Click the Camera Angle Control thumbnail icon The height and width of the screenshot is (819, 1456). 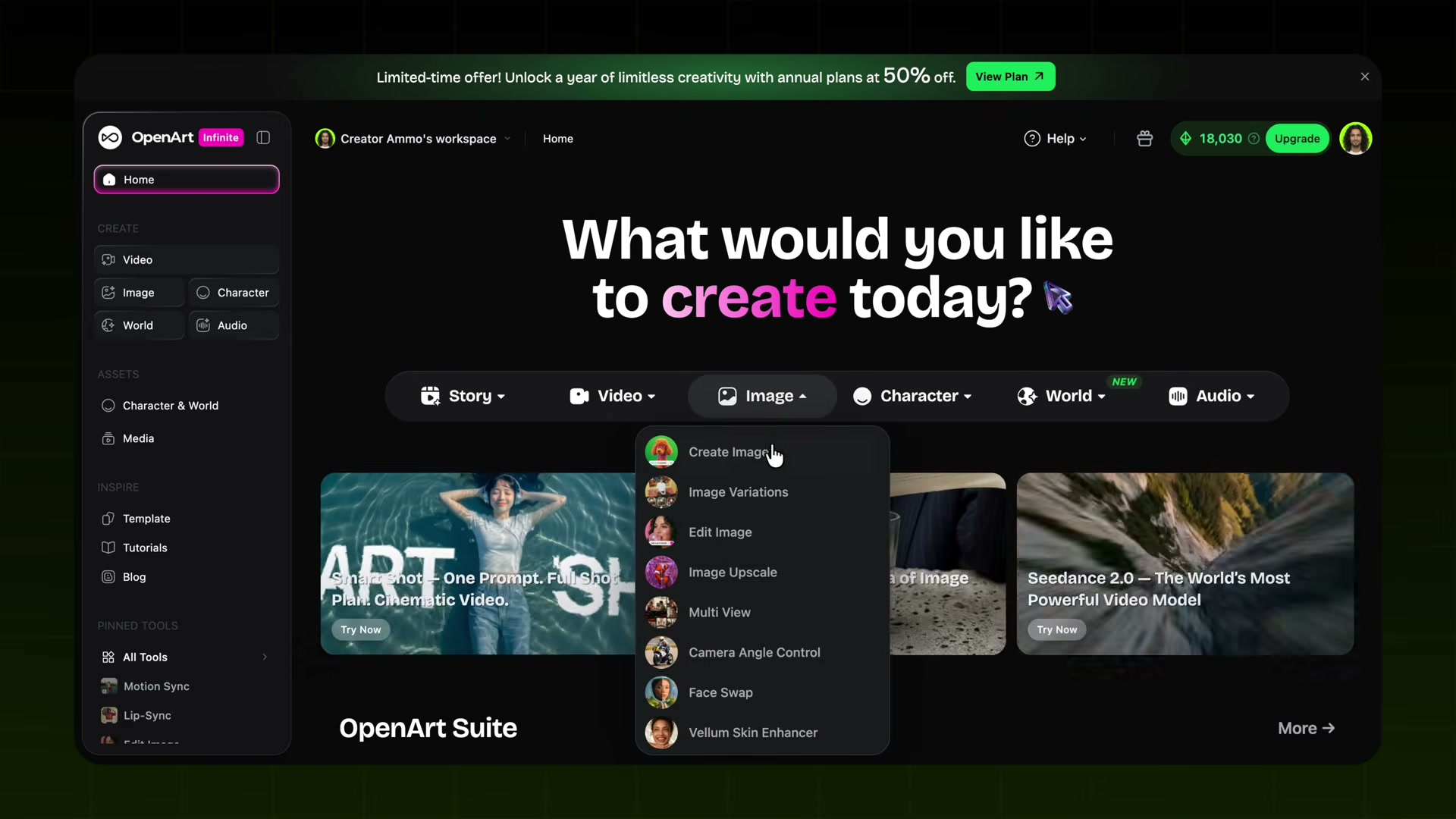coord(661,653)
